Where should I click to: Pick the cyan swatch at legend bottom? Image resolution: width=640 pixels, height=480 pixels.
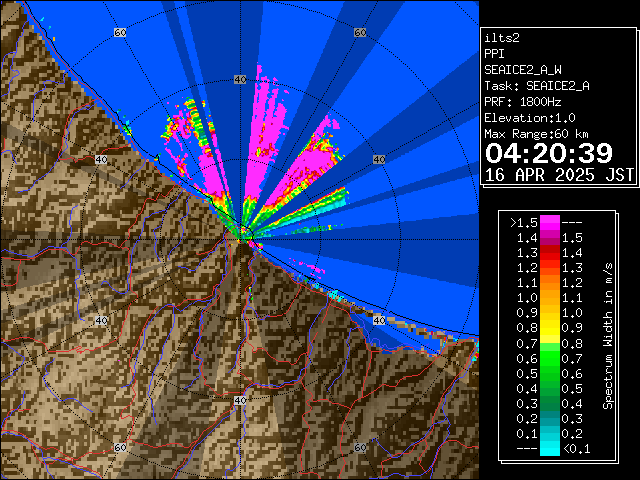[x=550, y=448]
